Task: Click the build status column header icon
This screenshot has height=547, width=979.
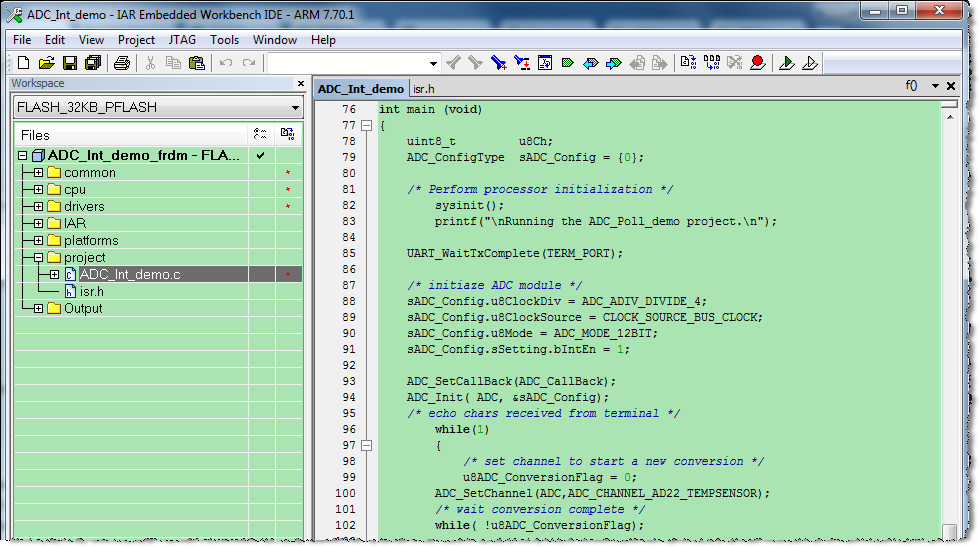Action: (x=287, y=134)
